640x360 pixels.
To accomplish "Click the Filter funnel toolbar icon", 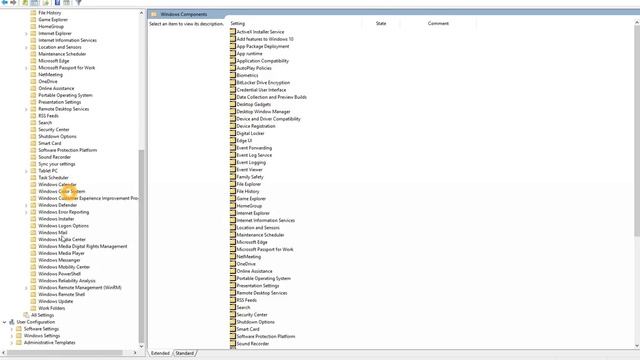I will 78,2.
